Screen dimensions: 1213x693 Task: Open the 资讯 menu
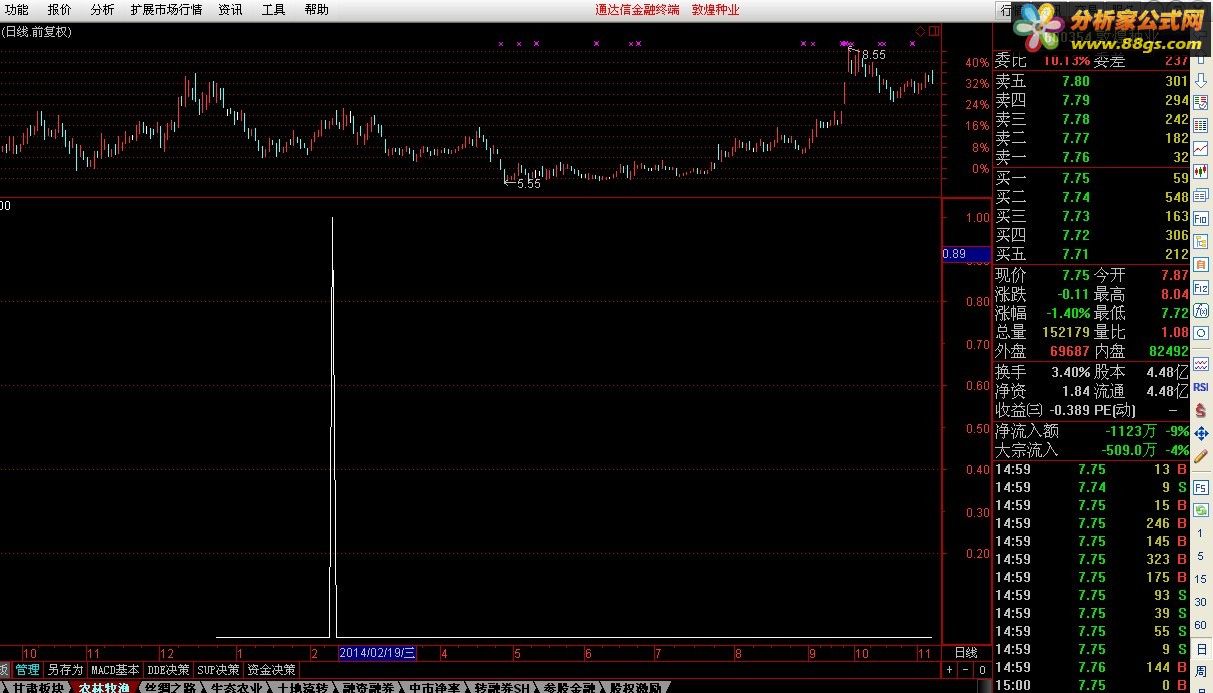point(230,9)
